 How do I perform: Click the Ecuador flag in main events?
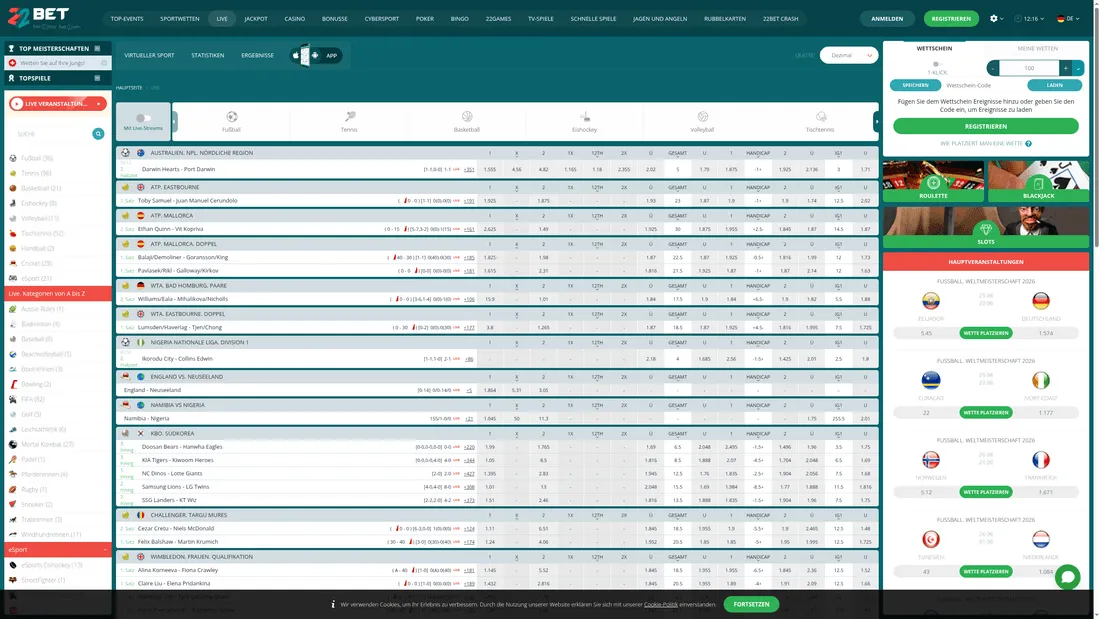[x=931, y=300]
